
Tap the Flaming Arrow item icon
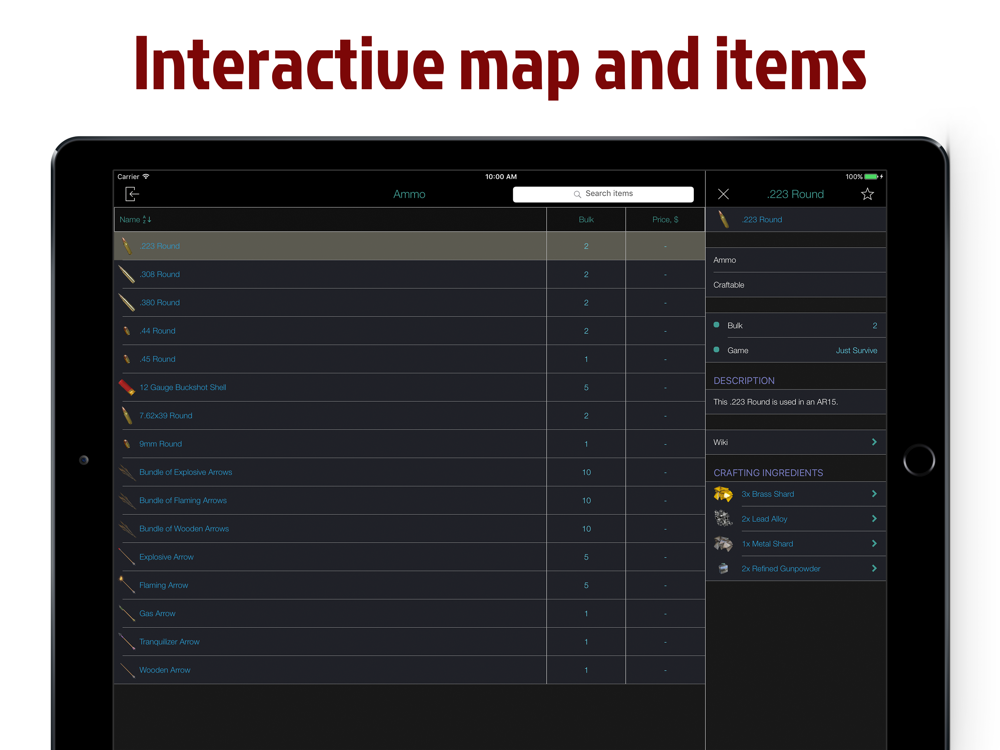pyautogui.click(x=127, y=585)
